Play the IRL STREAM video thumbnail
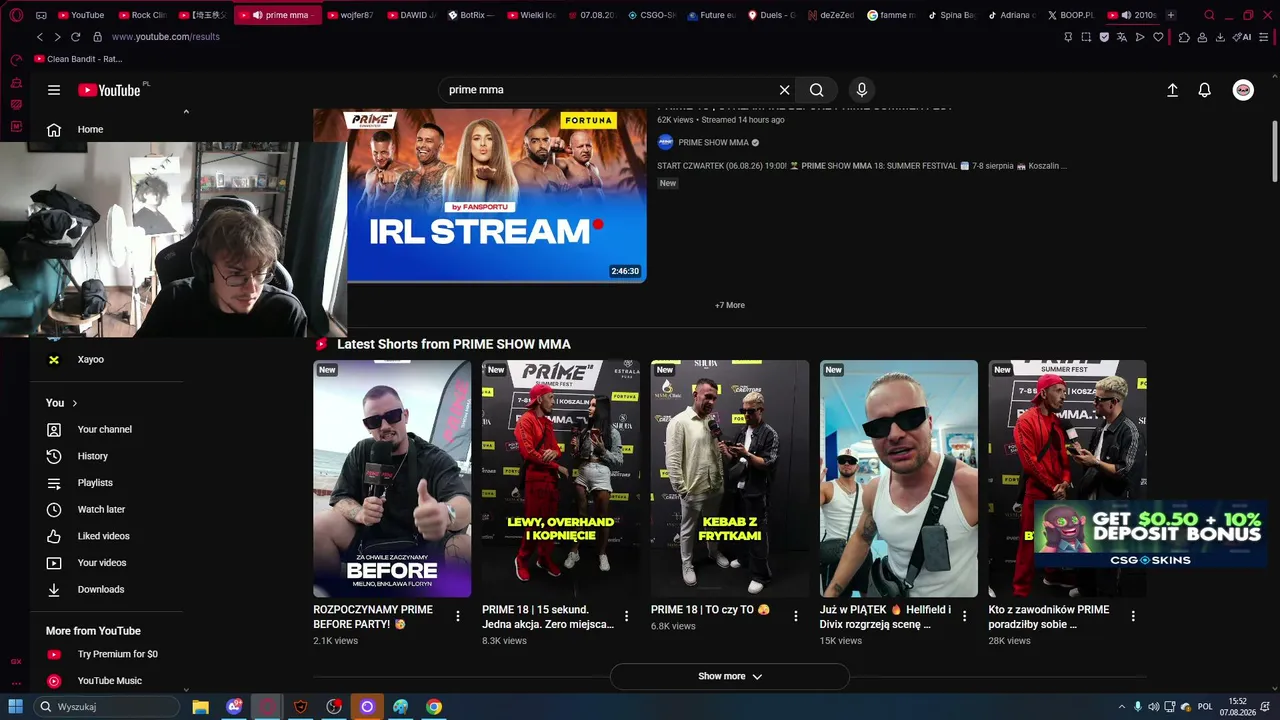The width and height of the screenshot is (1280, 720). pyautogui.click(x=480, y=195)
